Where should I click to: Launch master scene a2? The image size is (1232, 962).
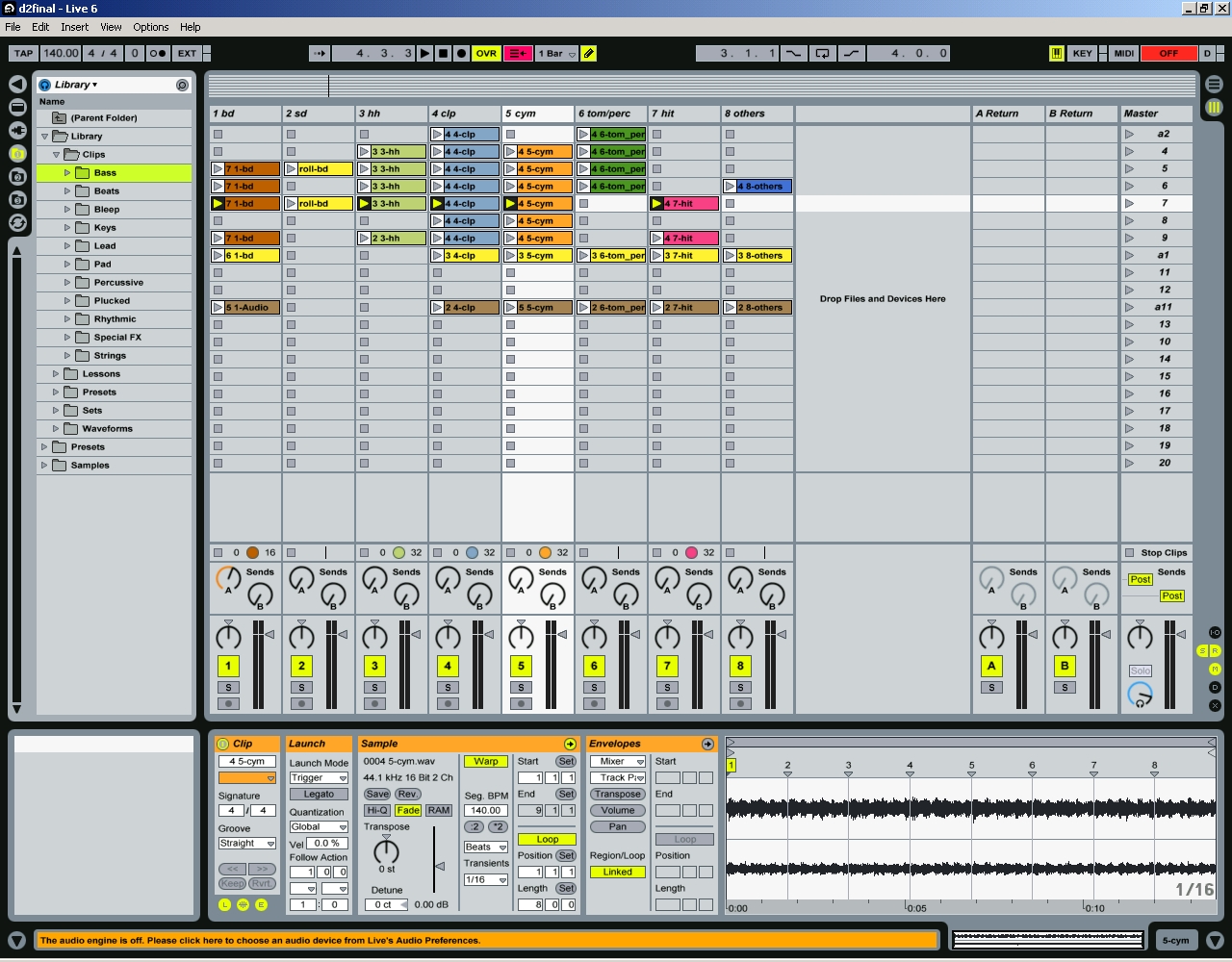tap(1129, 134)
